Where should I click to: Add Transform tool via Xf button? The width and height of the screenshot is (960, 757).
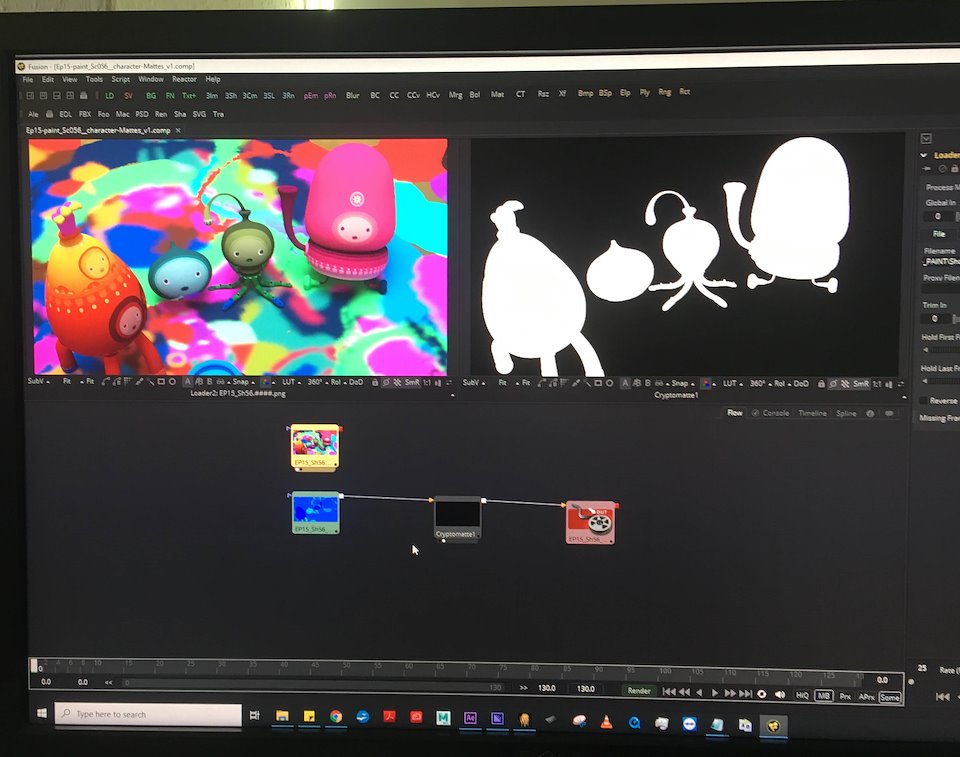(x=562, y=94)
